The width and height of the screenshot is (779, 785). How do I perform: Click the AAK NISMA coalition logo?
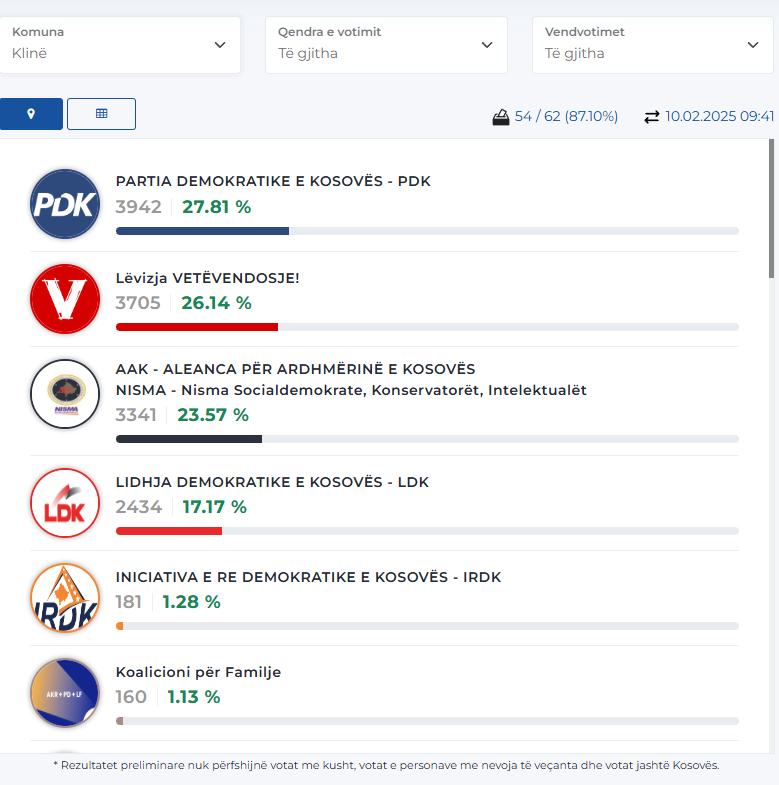coord(65,394)
